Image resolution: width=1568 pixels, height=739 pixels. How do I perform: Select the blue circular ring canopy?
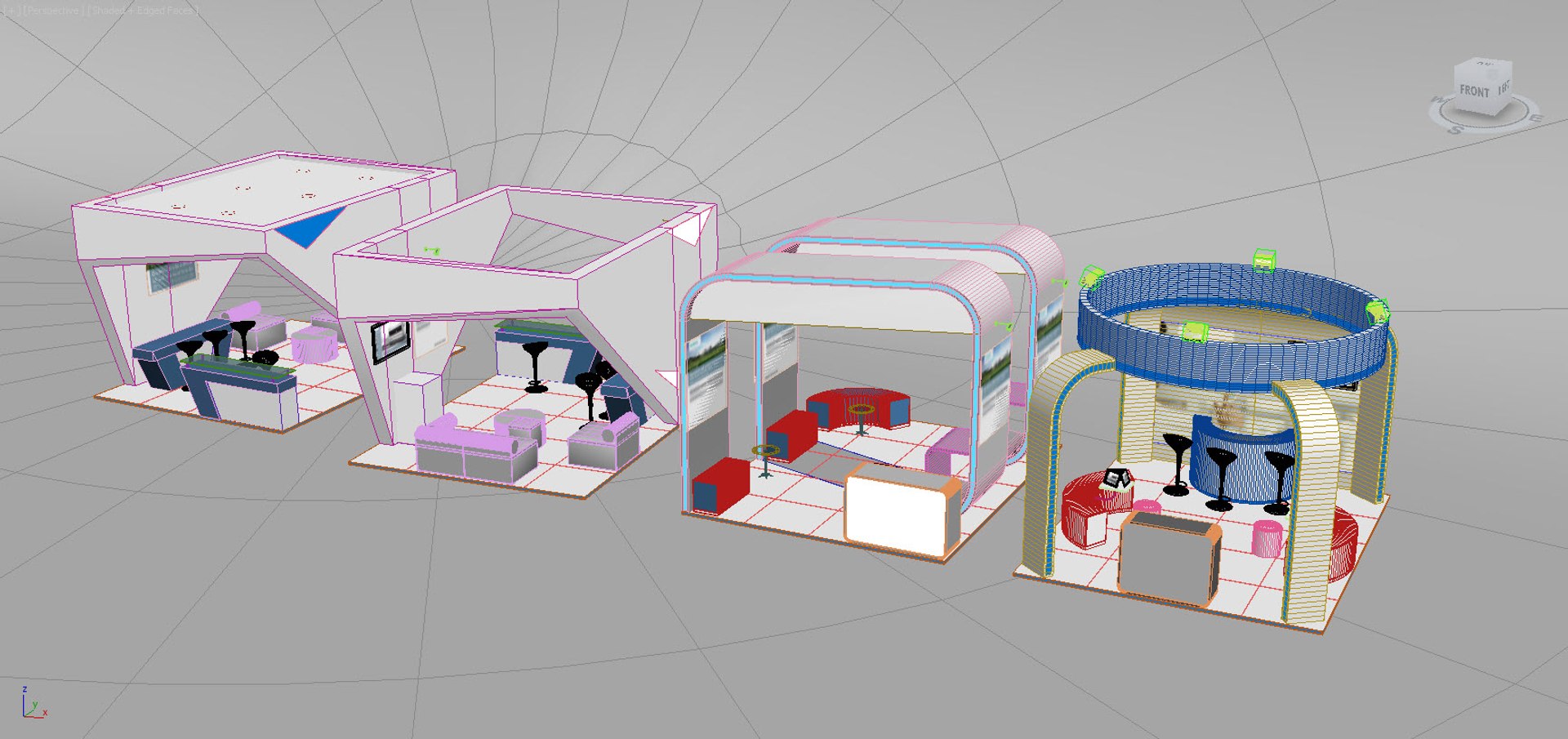(x=1233, y=327)
